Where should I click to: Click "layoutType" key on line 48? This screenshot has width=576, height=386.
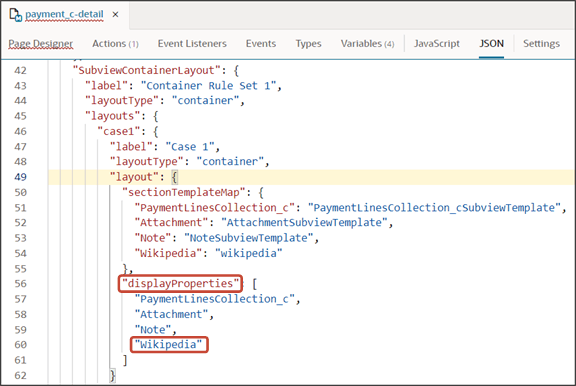click(x=147, y=161)
